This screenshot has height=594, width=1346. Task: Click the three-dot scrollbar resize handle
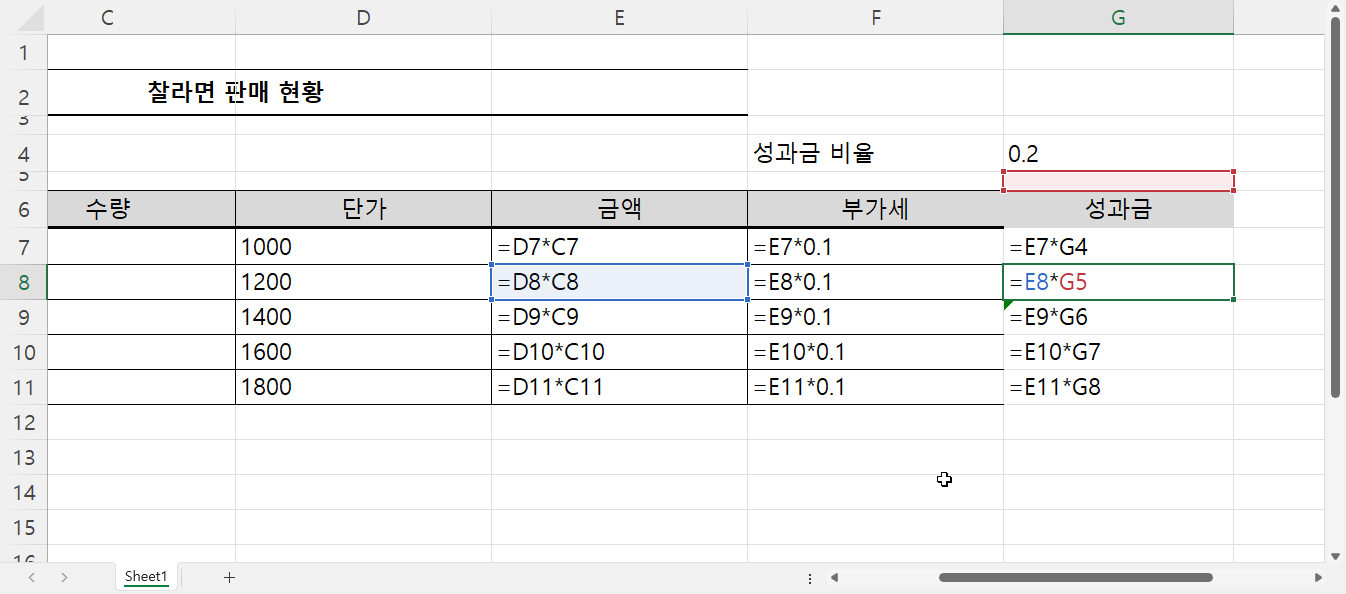[x=810, y=577]
